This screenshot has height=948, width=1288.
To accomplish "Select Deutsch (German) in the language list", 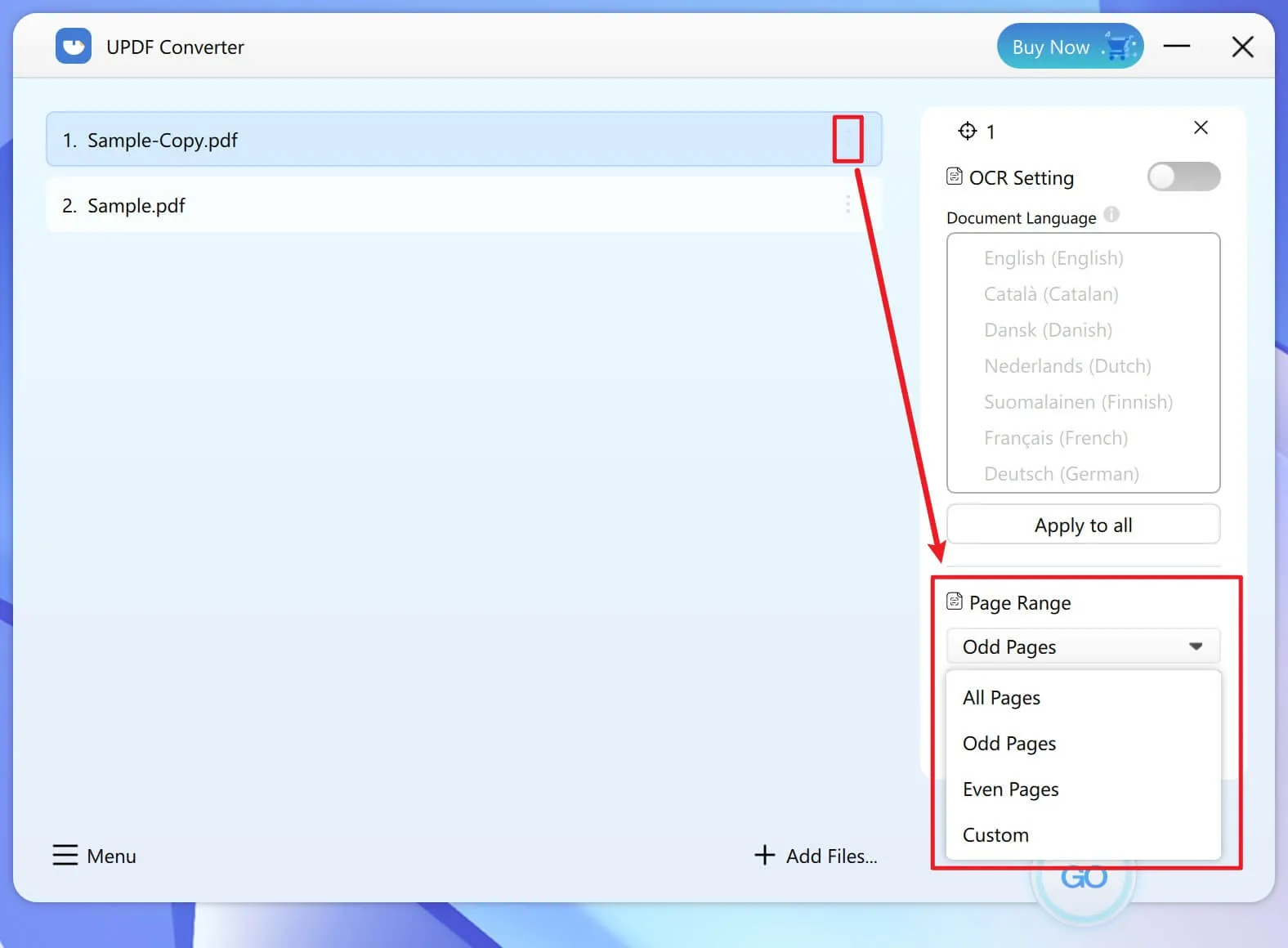I will tap(1062, 474).
